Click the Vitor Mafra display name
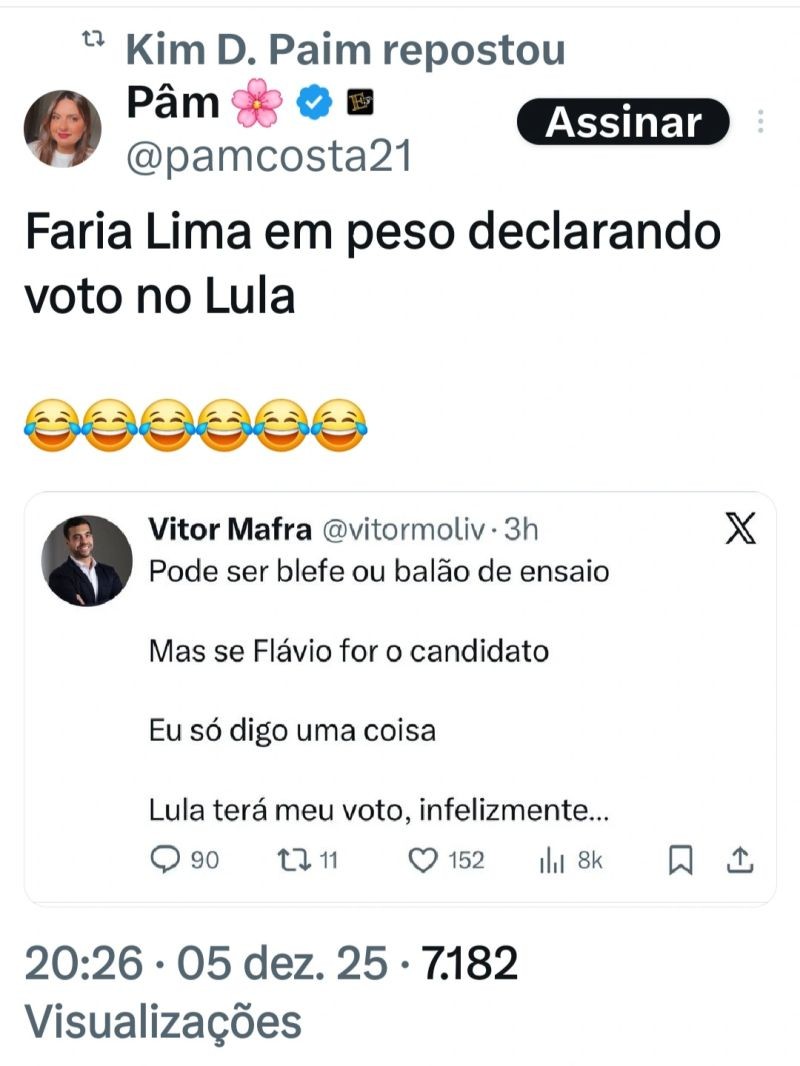 coord(227,528)
